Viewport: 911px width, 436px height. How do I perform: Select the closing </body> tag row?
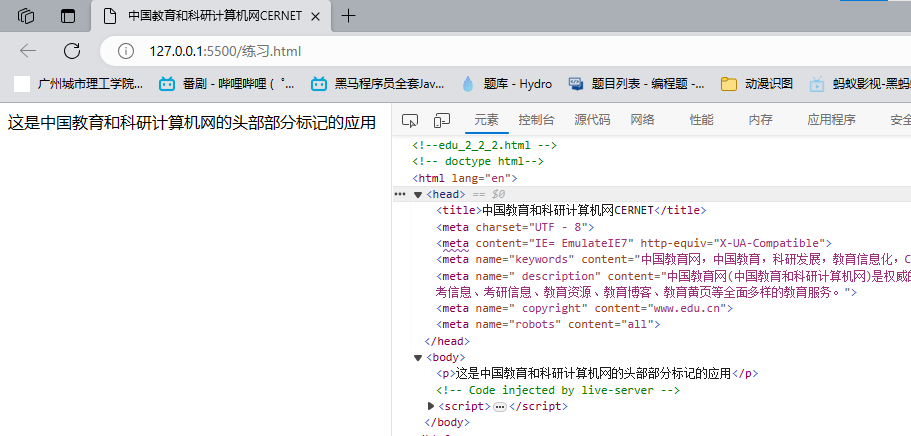[447, 423]
